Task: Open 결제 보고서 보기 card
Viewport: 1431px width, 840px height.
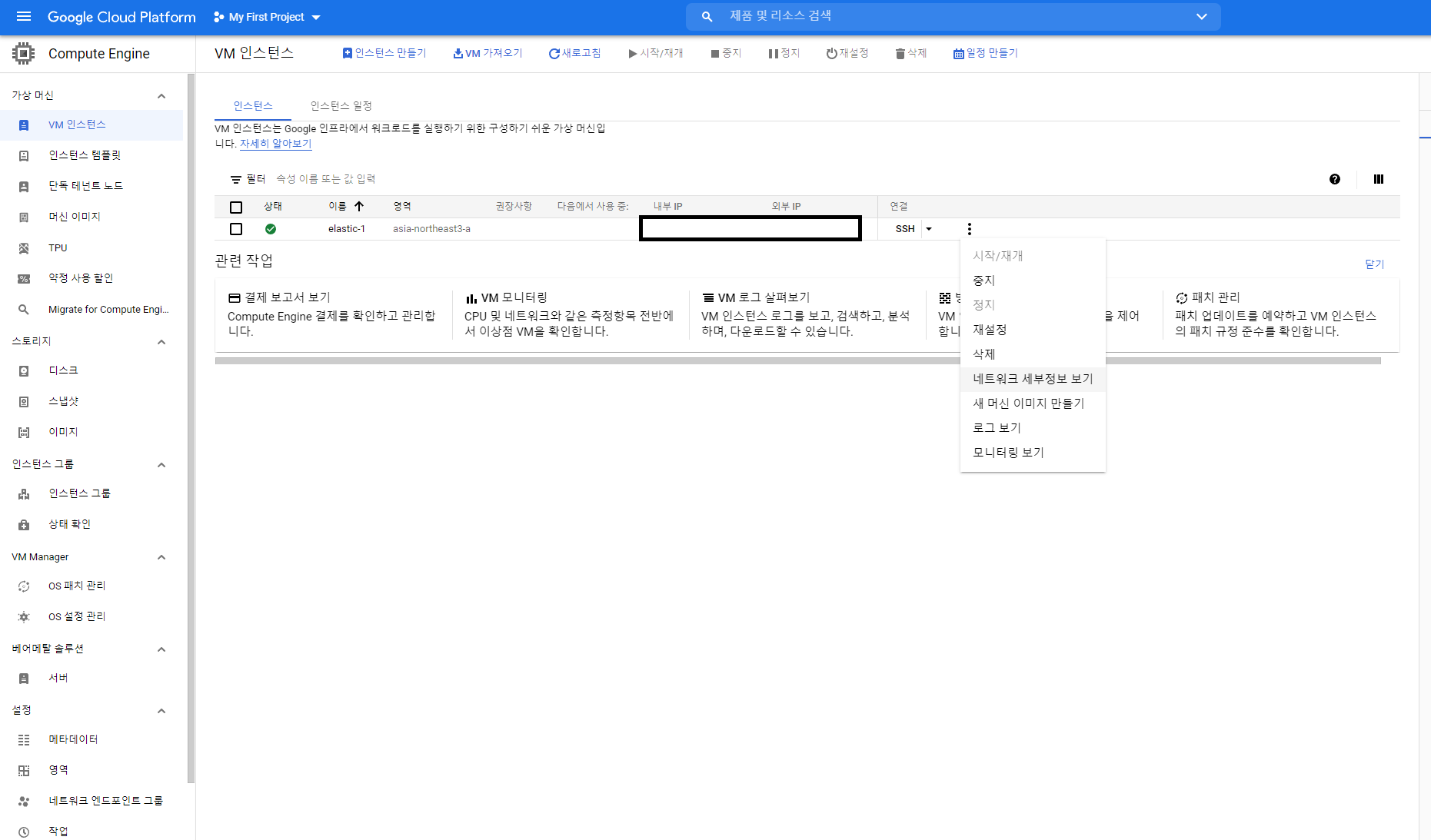Action: (x=332, y=314)
